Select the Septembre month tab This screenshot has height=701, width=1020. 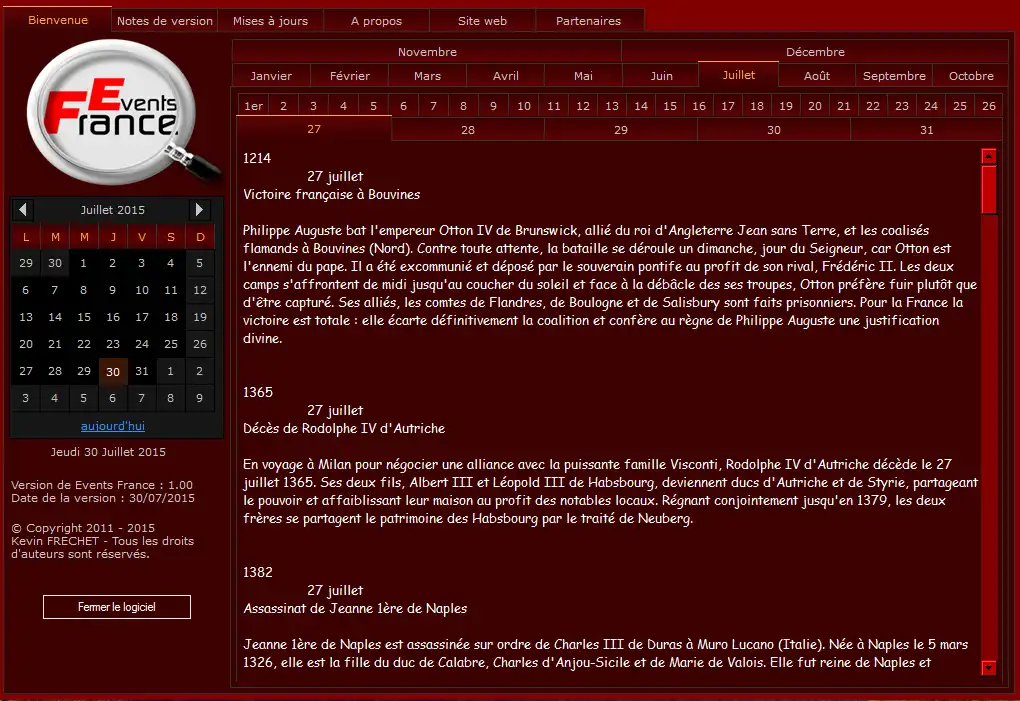tap(894, 75)
